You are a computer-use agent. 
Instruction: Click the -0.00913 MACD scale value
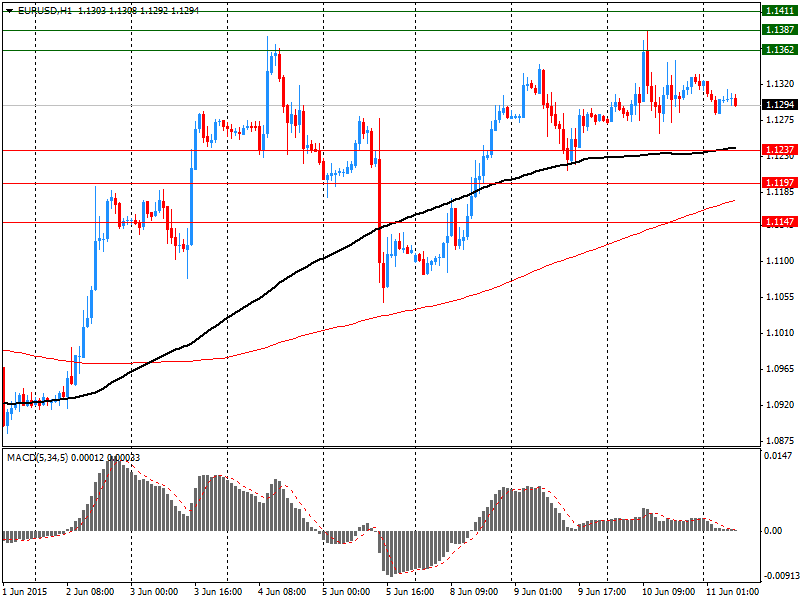click(x=781, y=576)
